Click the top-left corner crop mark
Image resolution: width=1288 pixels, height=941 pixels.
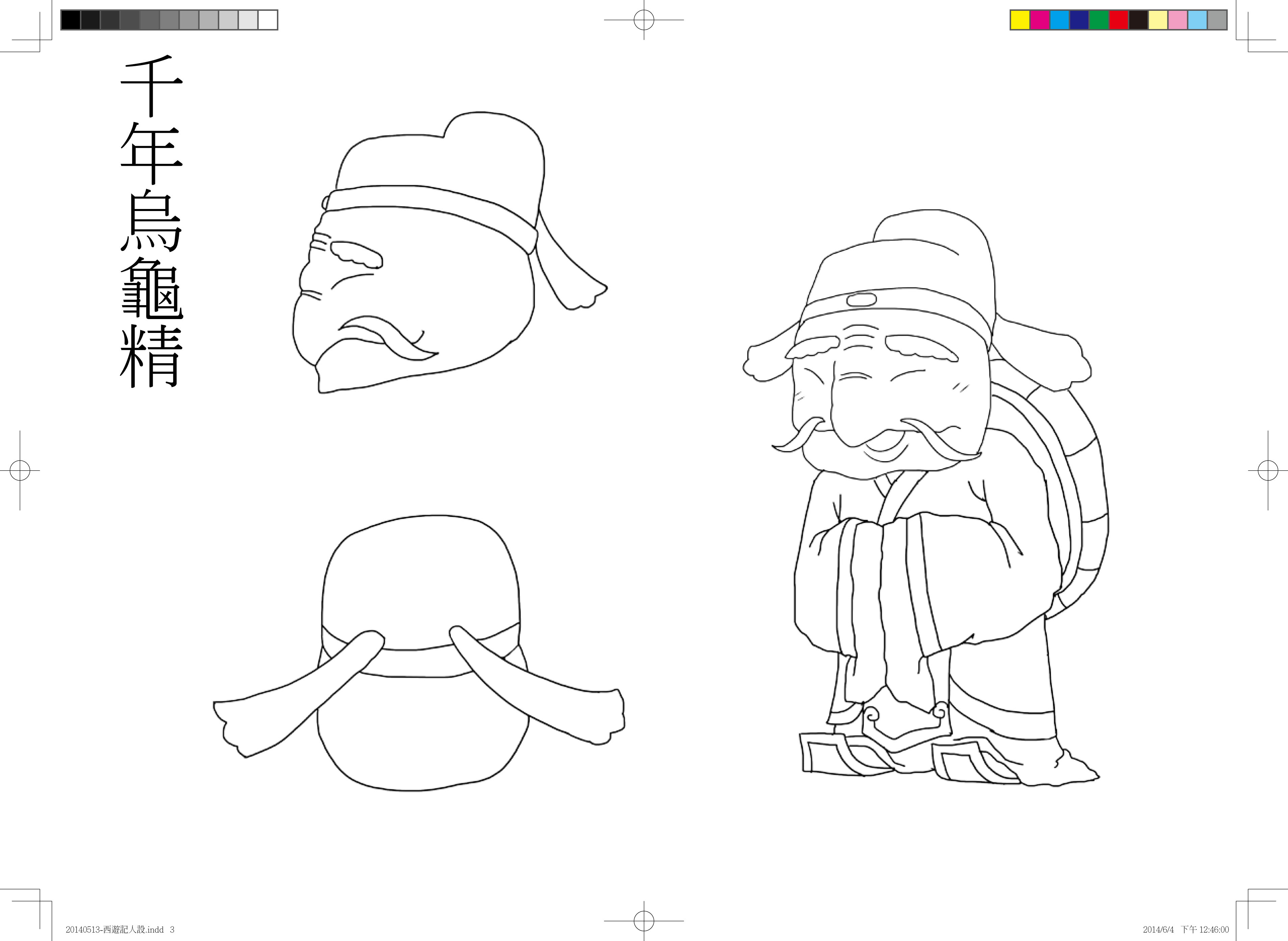40,40
